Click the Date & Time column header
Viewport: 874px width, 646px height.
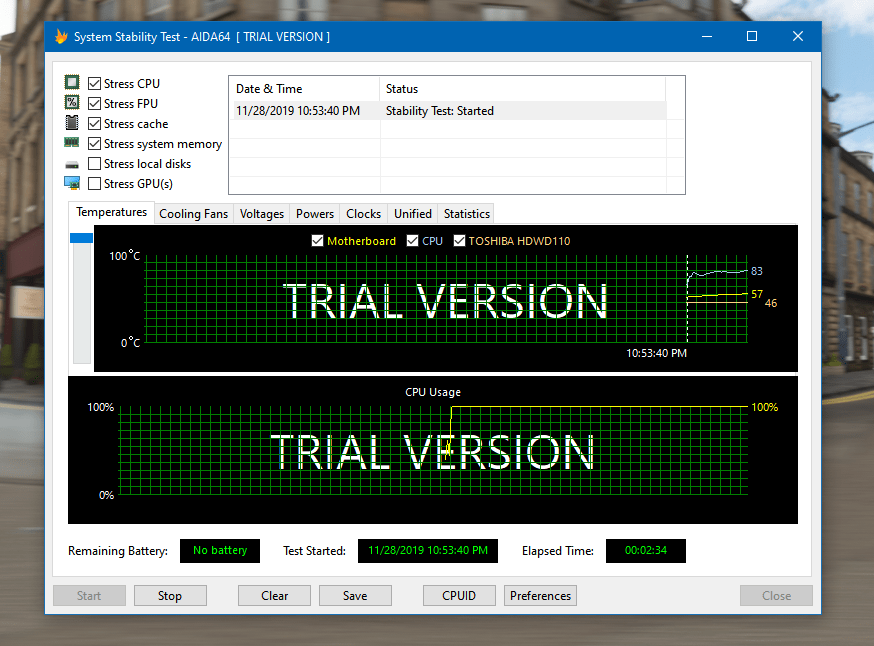click(304, 89)
